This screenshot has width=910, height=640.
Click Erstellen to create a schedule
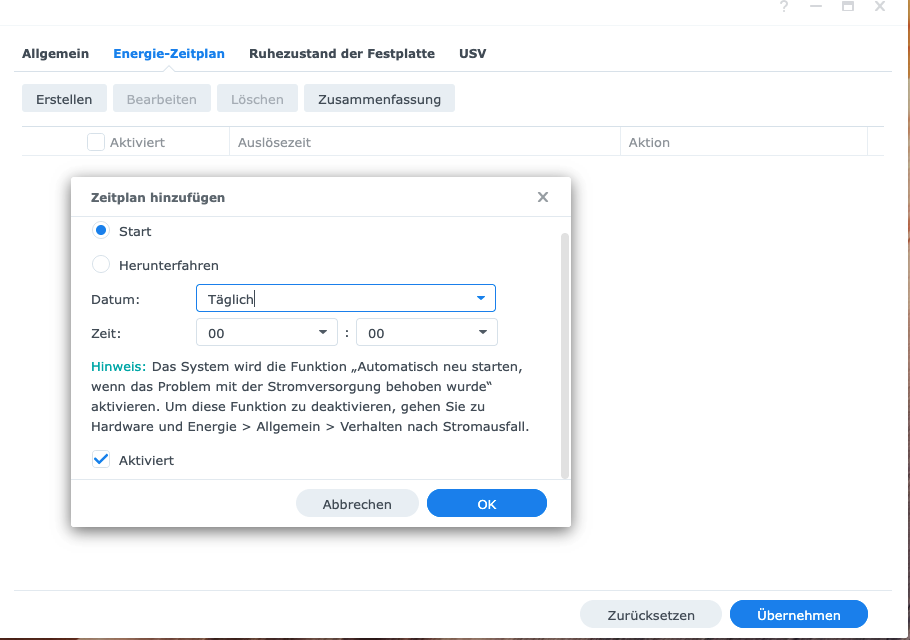64,99
